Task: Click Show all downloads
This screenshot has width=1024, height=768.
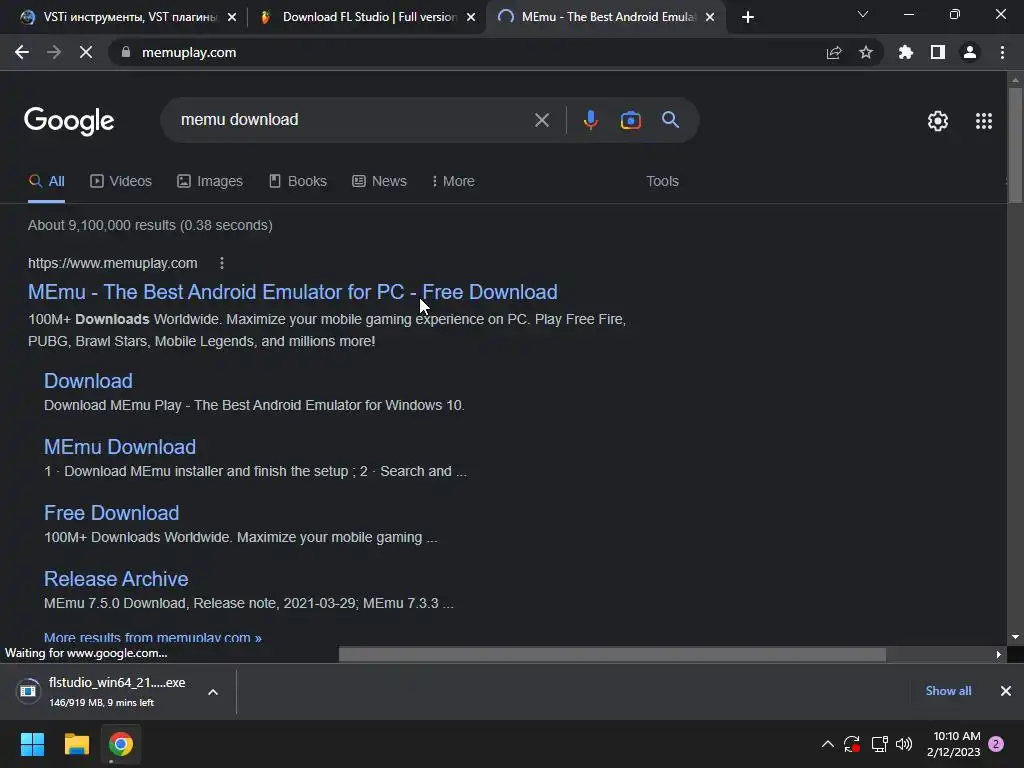Action: (948, 691)
